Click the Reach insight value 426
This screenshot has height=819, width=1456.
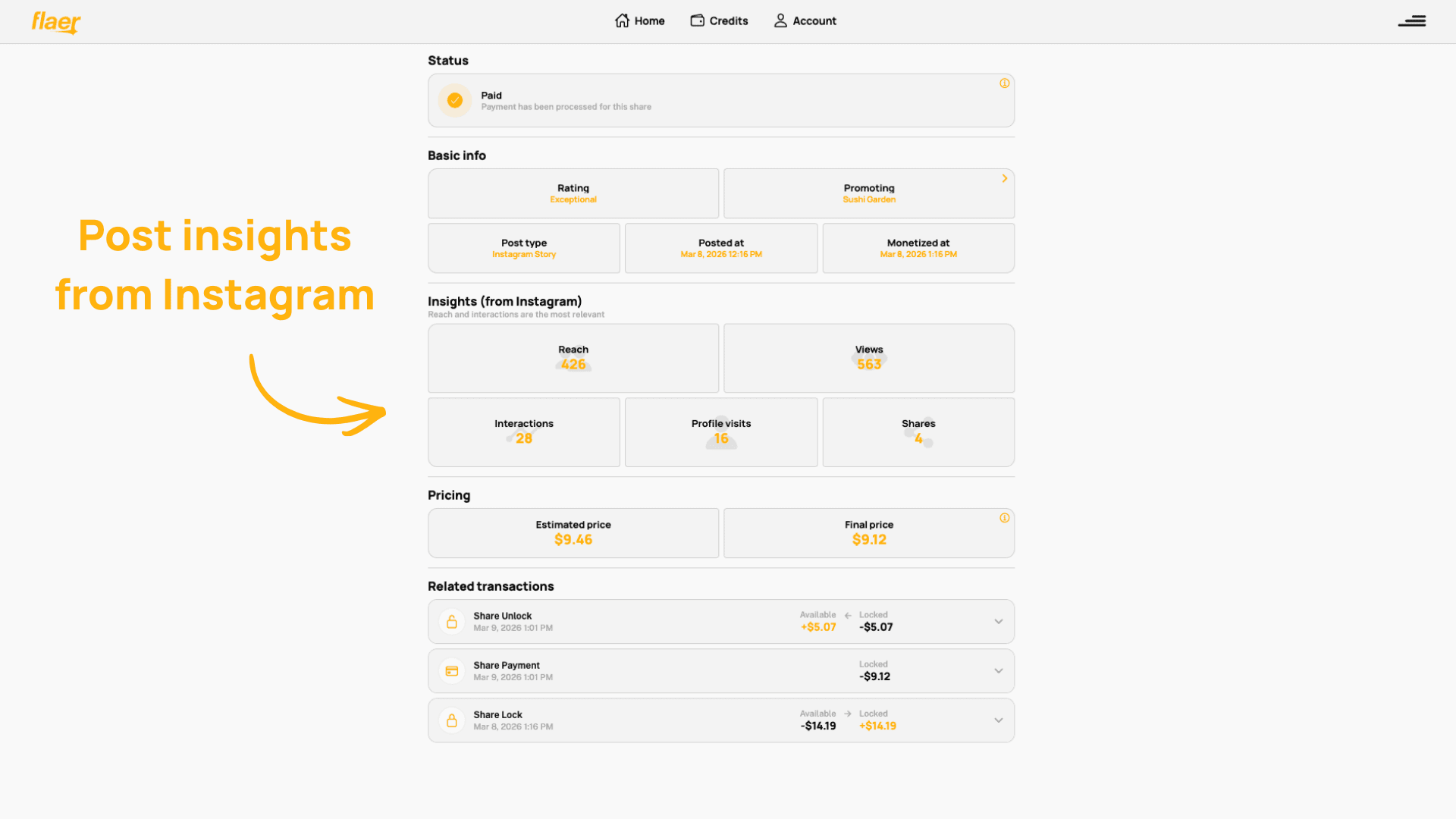pyautogui.click(x=573, y=364)
